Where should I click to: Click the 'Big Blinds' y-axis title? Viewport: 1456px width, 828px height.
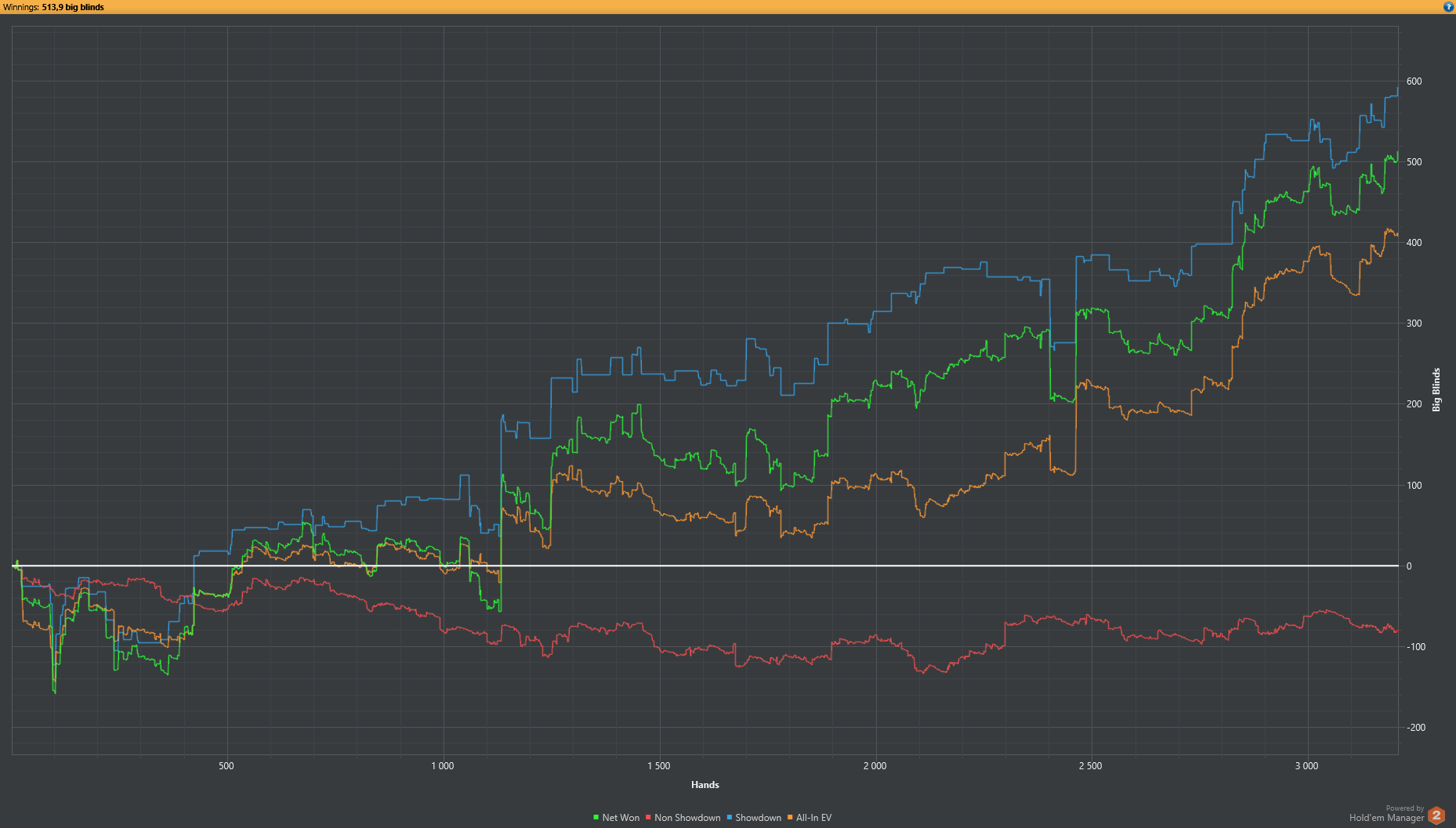(1436, 390)
